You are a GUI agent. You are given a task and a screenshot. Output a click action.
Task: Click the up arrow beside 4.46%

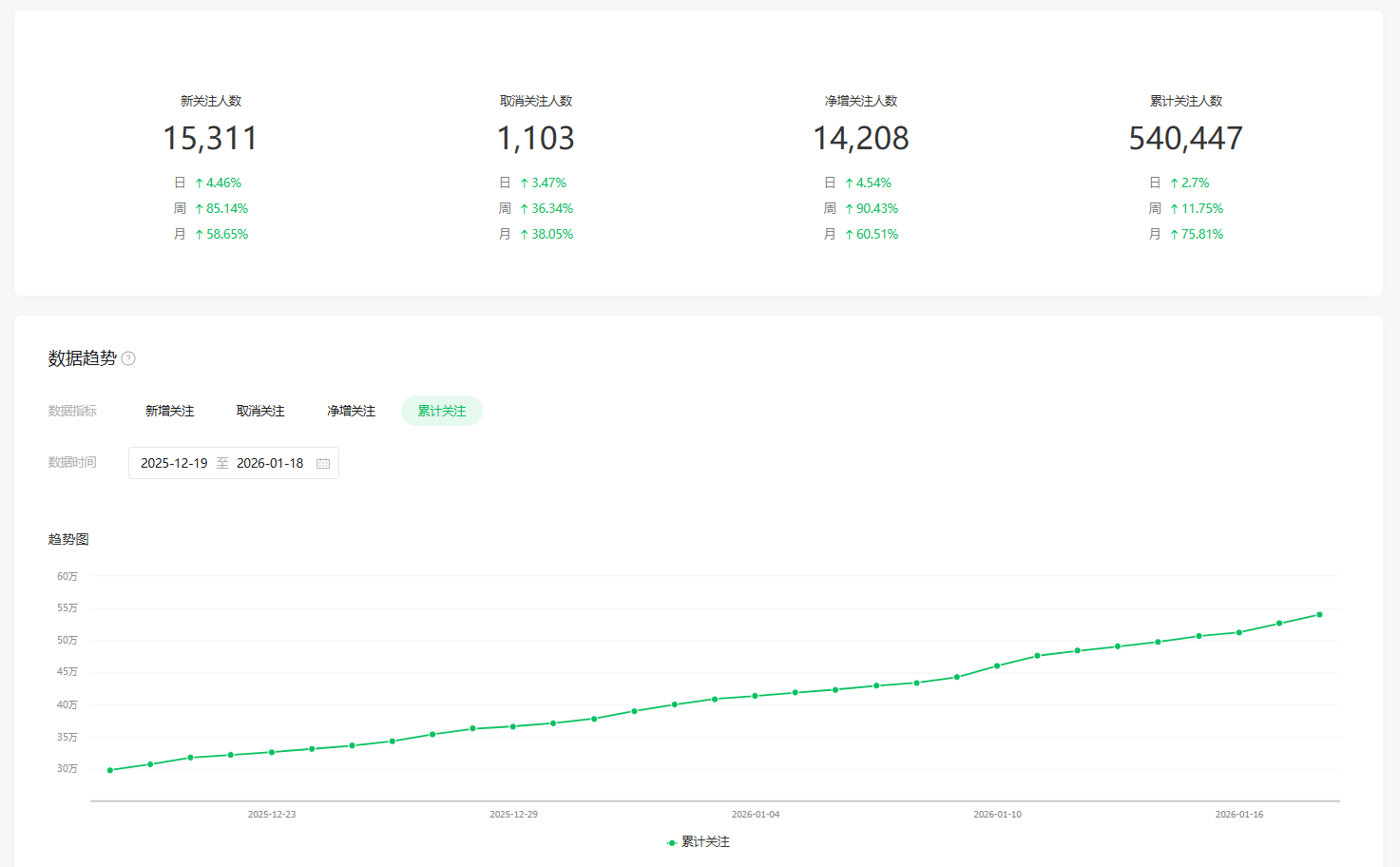(x=200, y=183)
